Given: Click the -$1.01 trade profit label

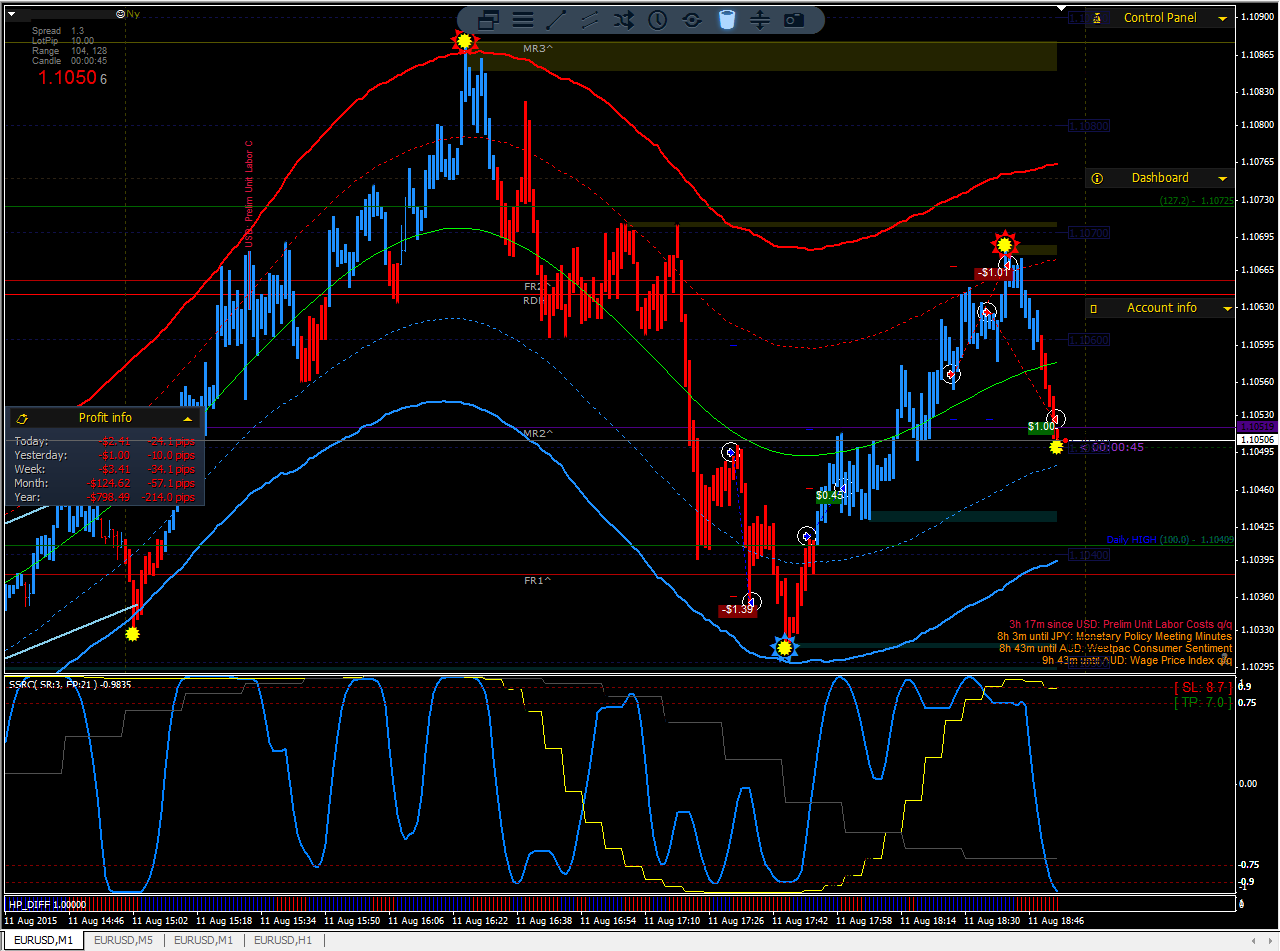Looking at the screenshot, I should tap(994, 272).
